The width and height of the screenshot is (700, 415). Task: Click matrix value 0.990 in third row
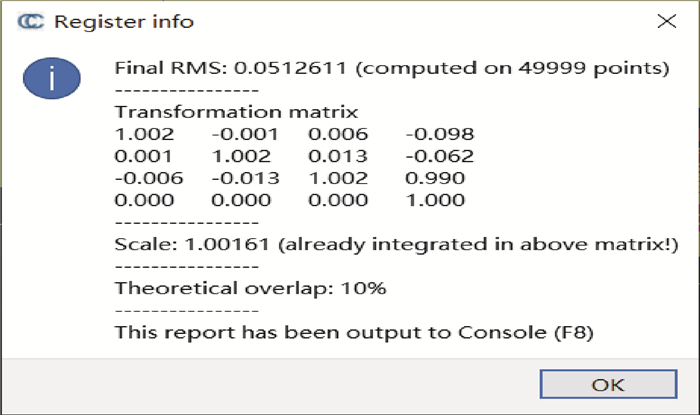(x=436, y=178)
